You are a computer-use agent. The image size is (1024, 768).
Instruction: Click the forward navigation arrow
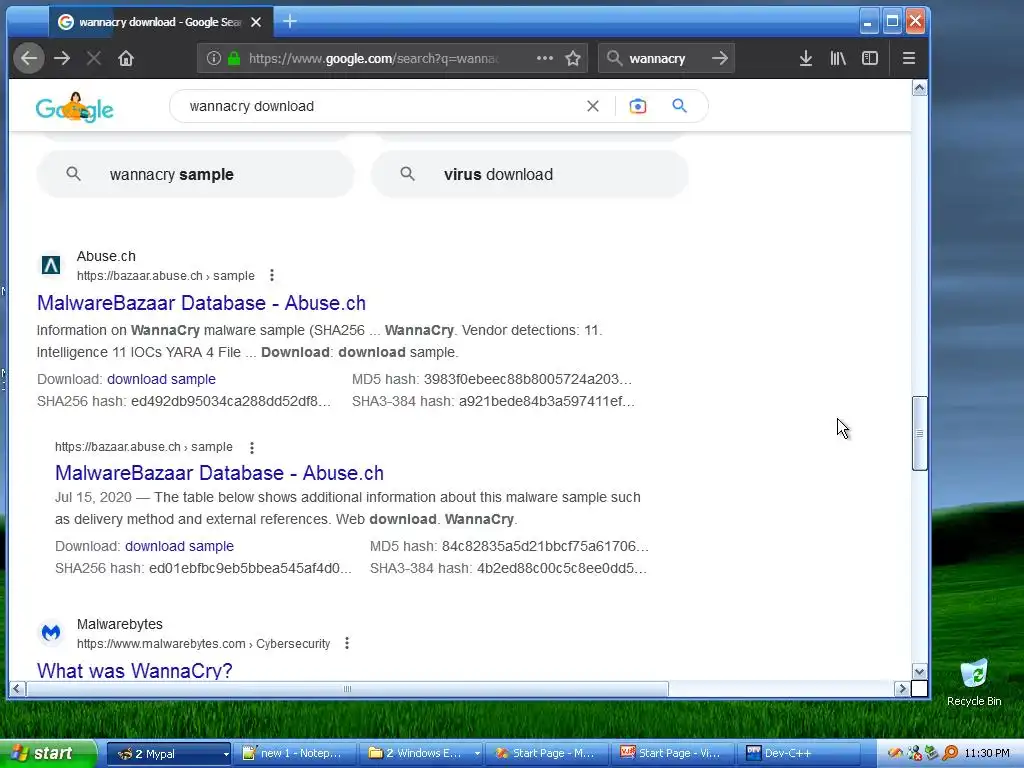click(62, 58)
